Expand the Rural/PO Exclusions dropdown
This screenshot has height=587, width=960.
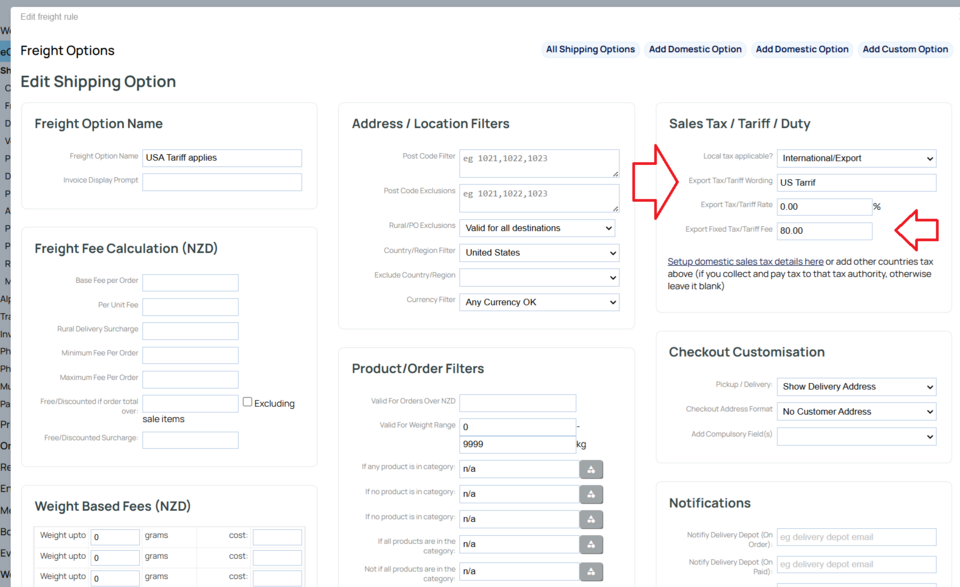[x=539, y=228]
